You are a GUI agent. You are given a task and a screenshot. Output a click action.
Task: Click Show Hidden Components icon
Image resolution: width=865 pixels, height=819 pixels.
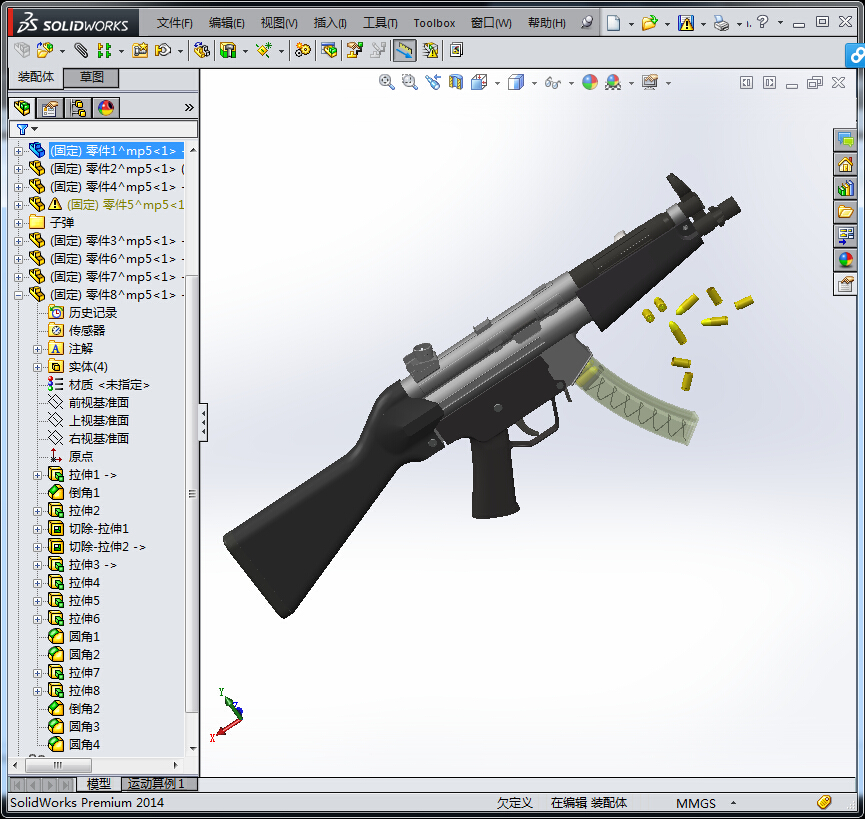tap(202, 50)
